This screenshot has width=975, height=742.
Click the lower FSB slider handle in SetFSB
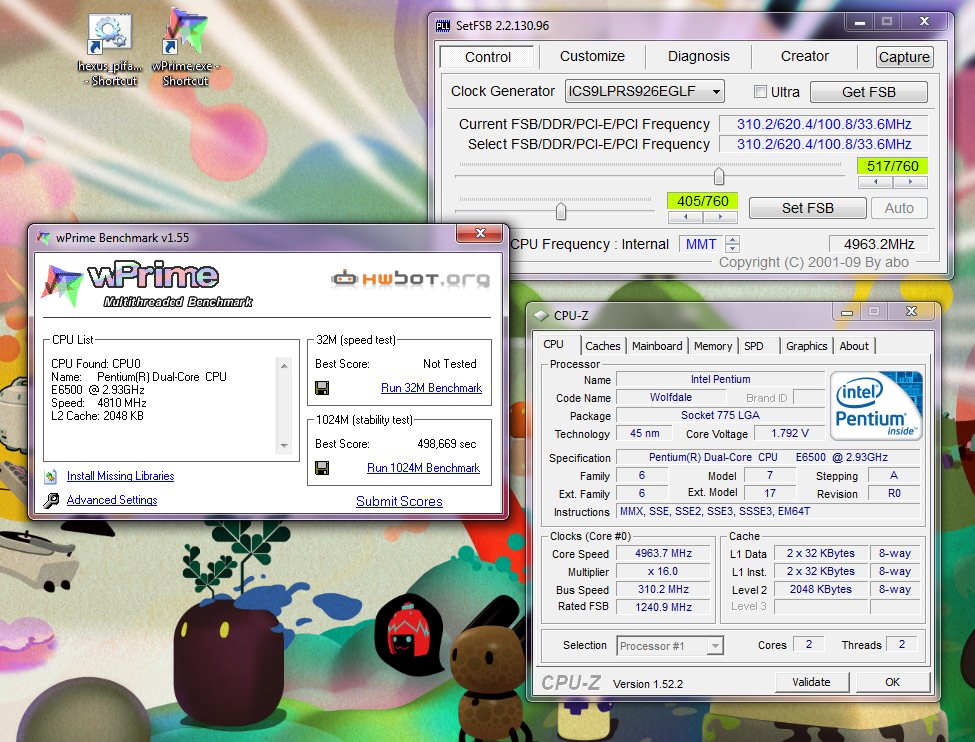pos(561,211)
